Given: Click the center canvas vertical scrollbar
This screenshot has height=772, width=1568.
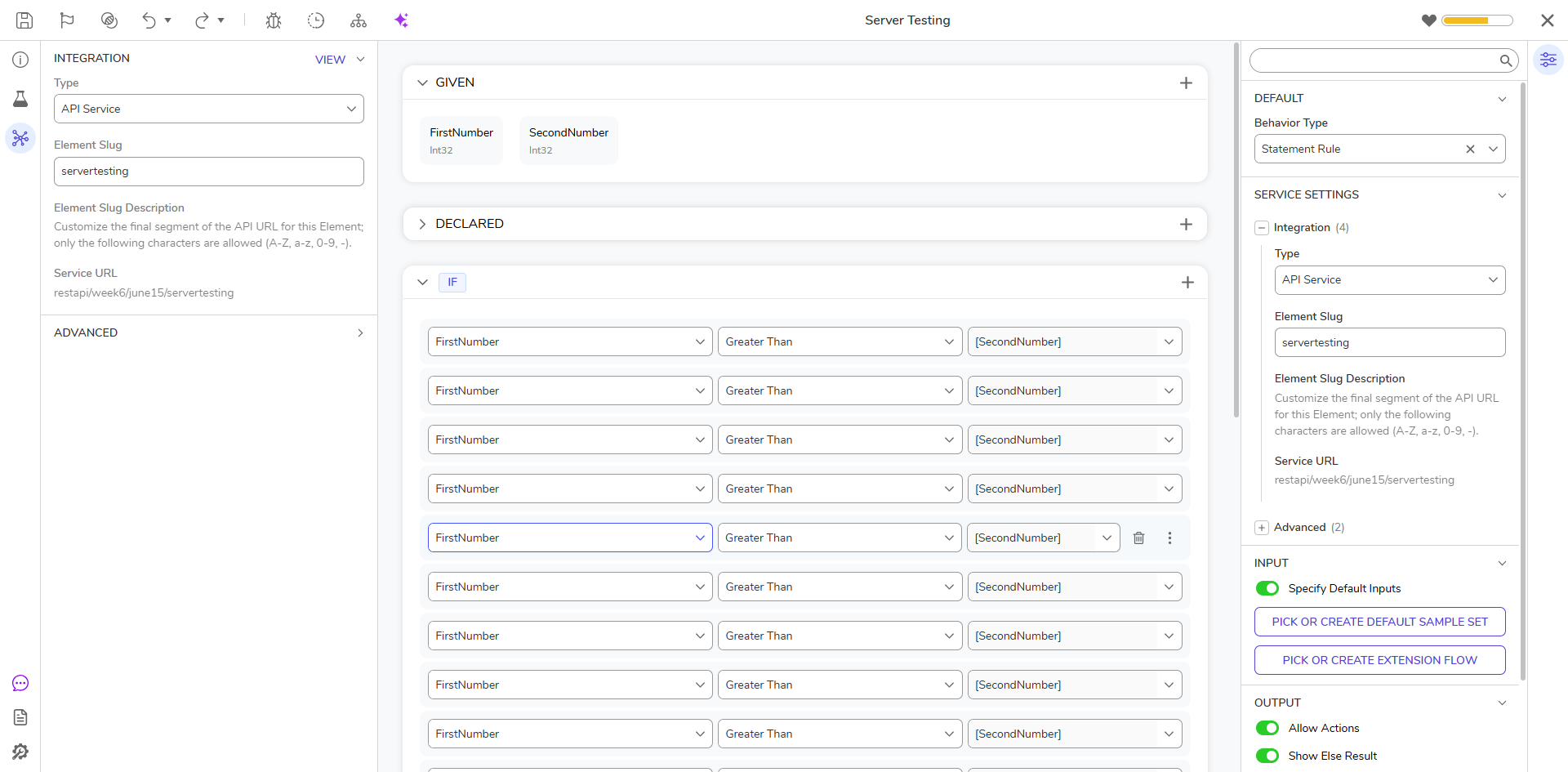Looking at the screenshot, I should pos(1236,229).
